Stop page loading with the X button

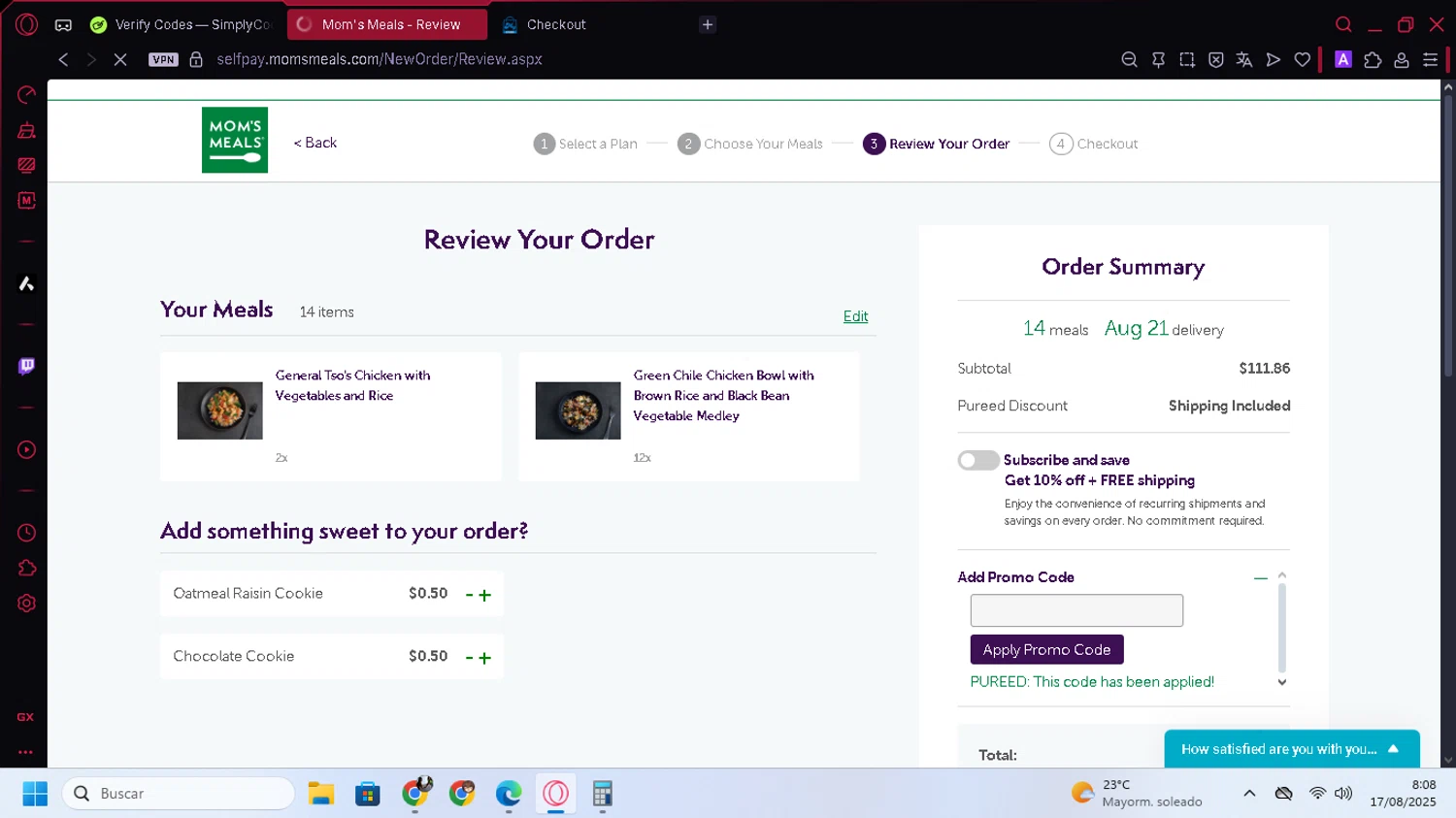[120, 59]
